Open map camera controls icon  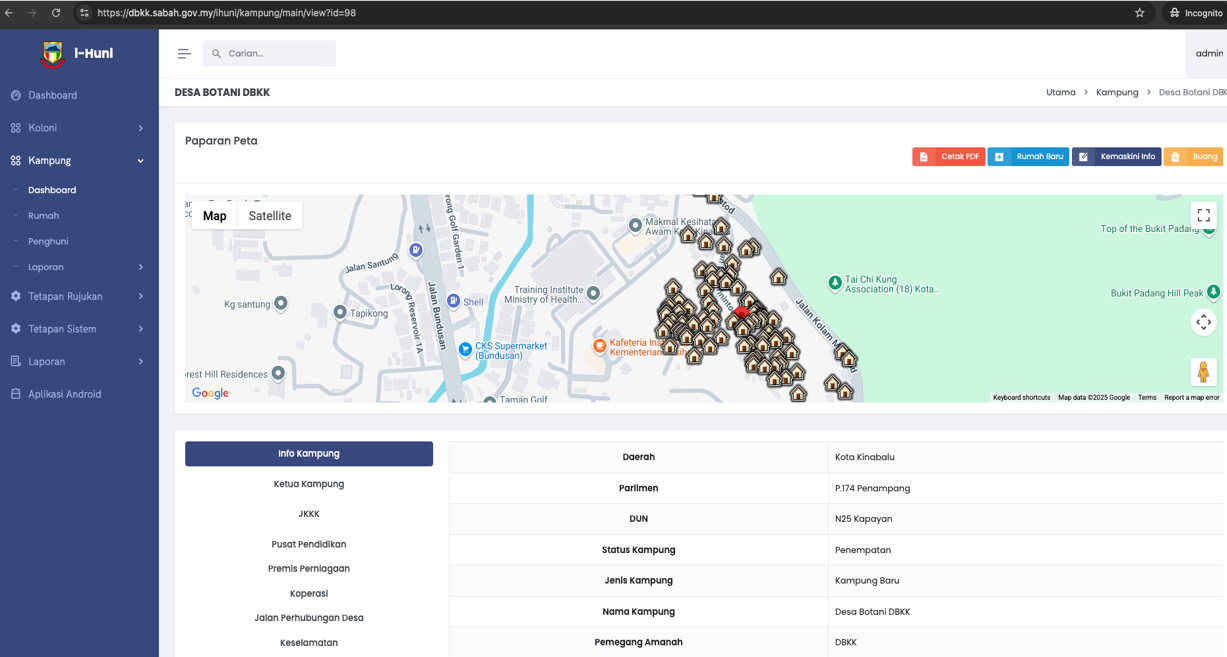point(1203,322)
